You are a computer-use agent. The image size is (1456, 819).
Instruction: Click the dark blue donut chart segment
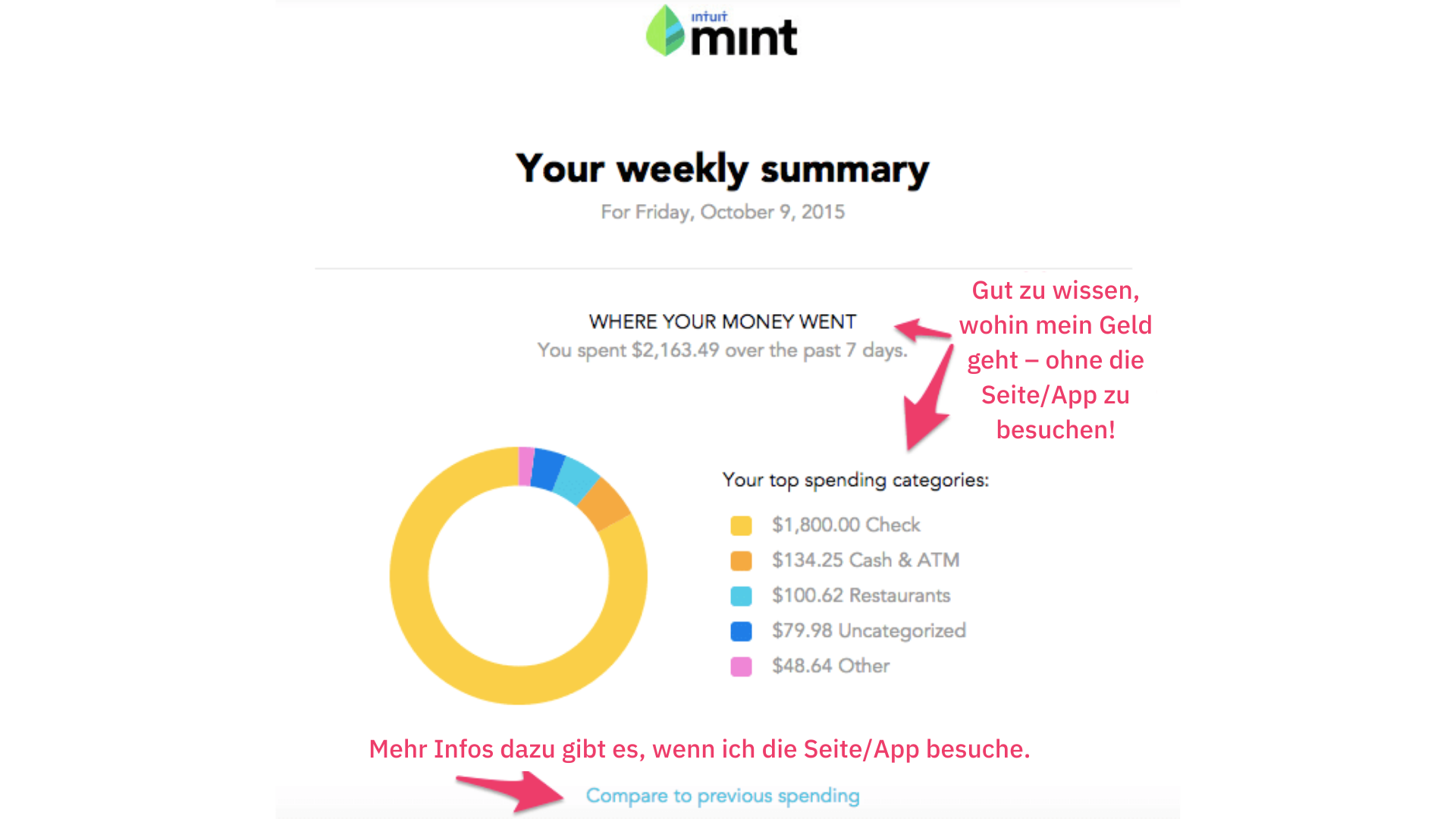[x=547, y=469]
